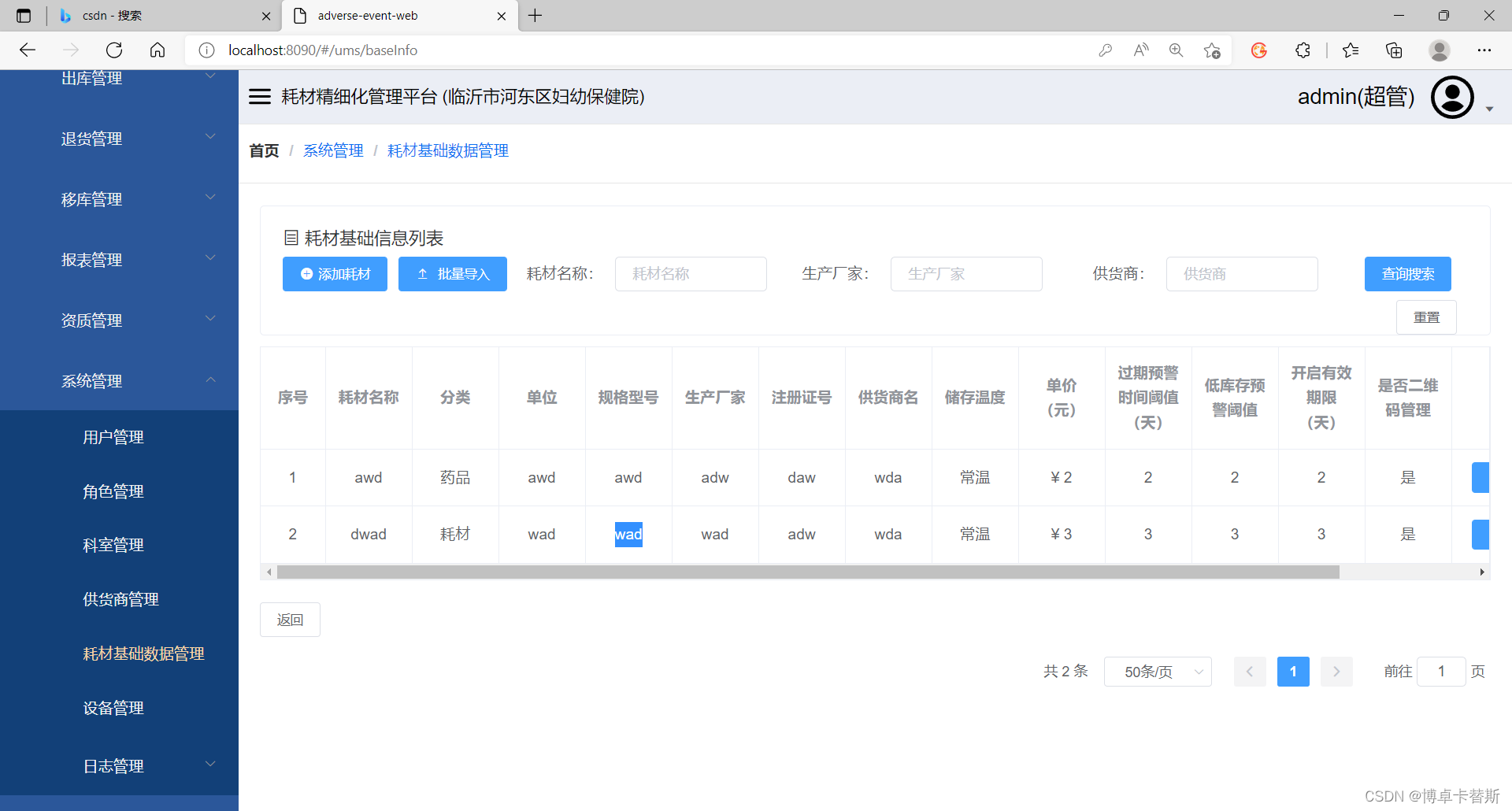Open dropdown caret beside admin avatar

point(1489,109)
